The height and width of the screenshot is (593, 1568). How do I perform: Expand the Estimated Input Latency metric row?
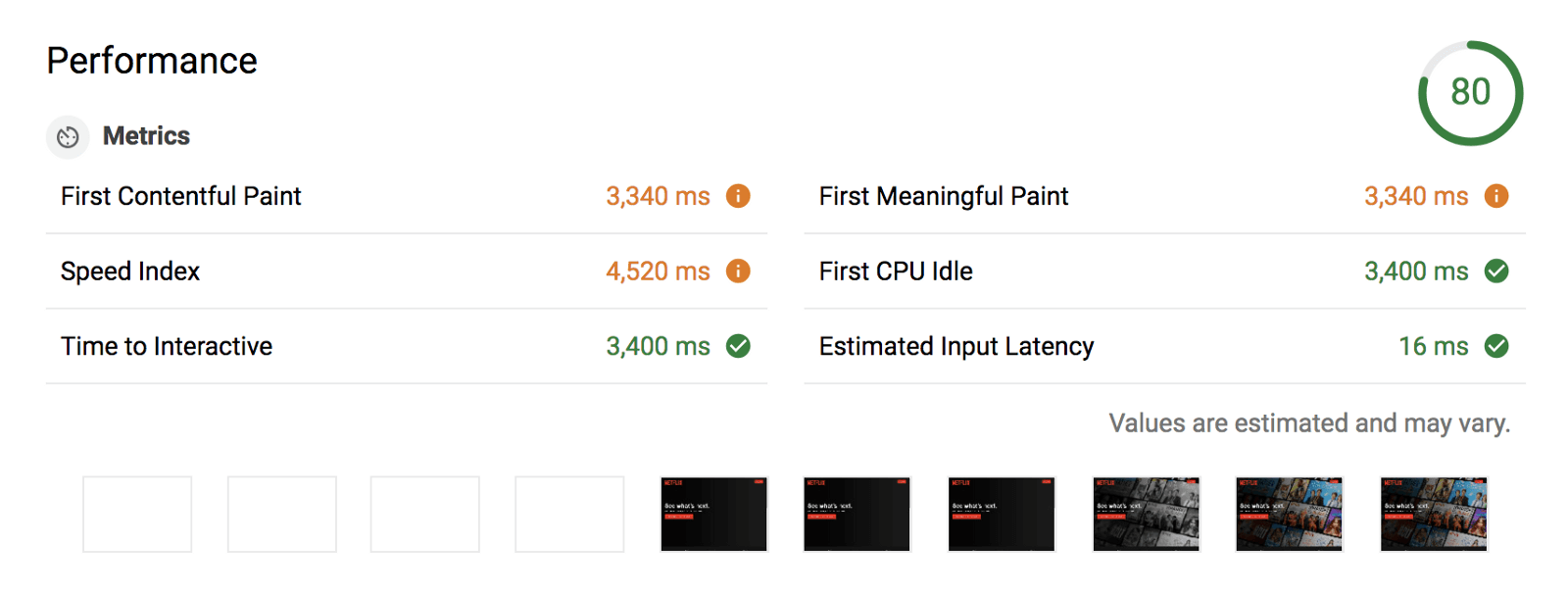click(956, 346)
